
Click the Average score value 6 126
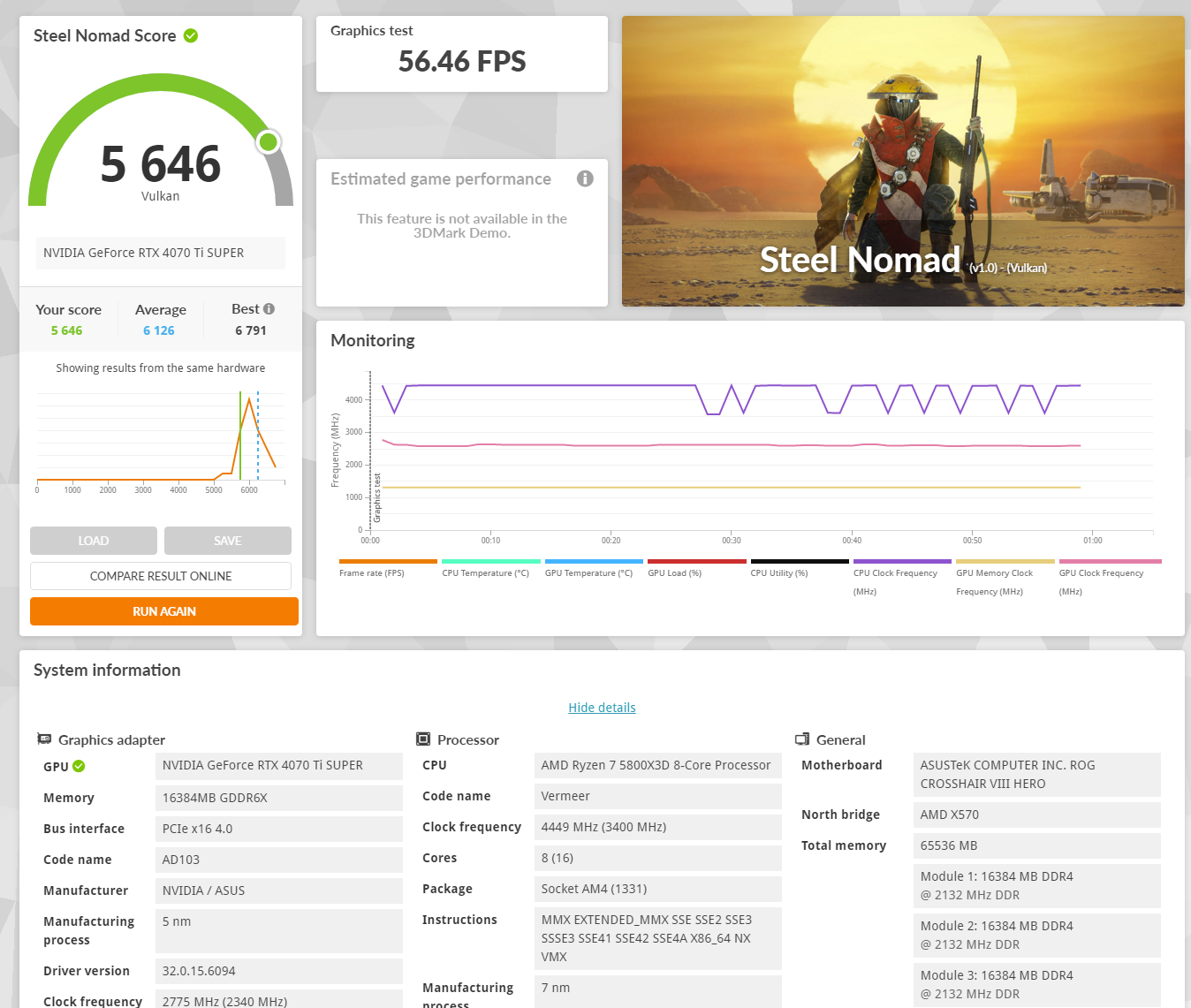[x=159, y=330]
